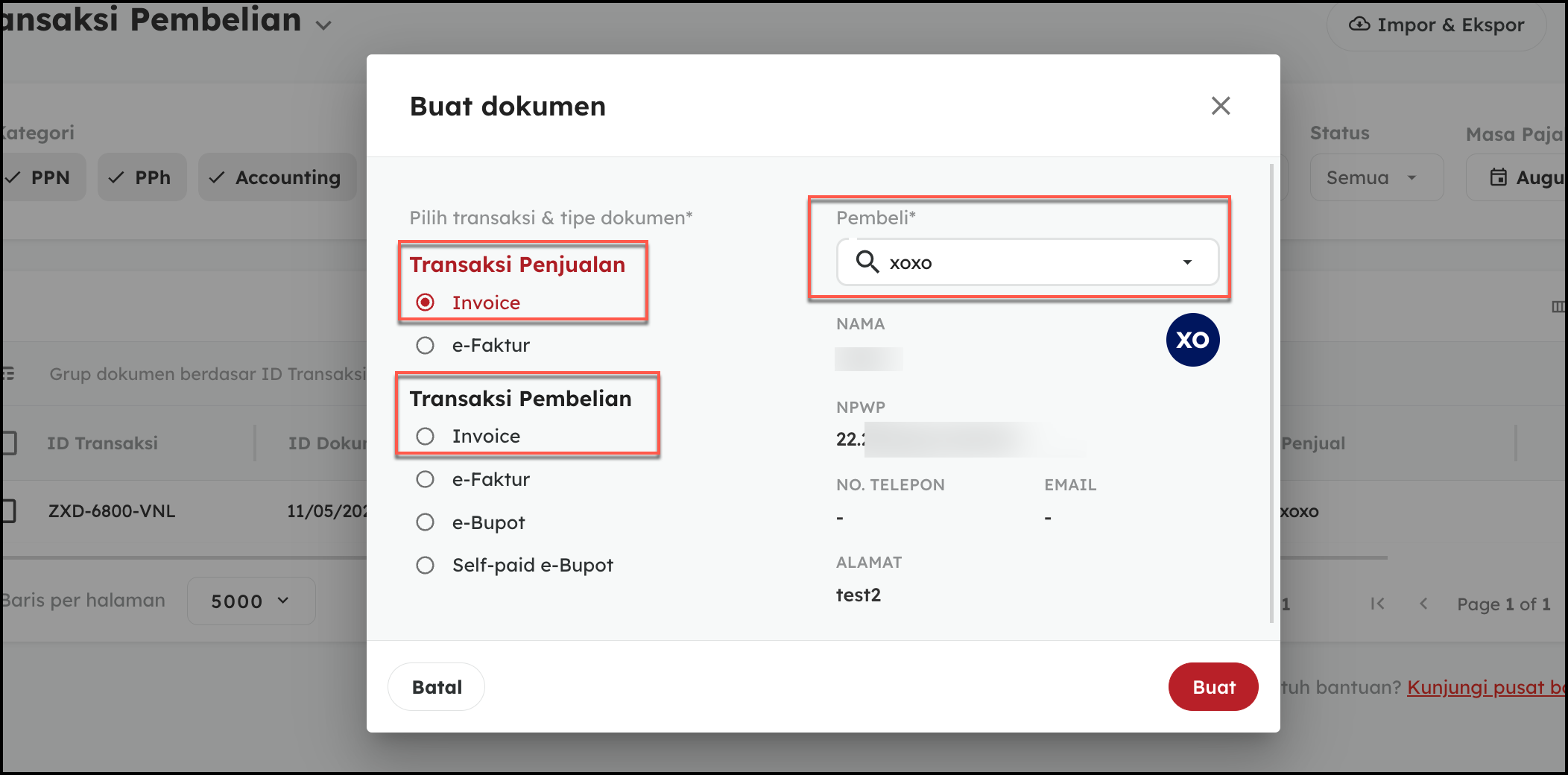Choose the e-Bupot radio option

[x=426, y=522]
